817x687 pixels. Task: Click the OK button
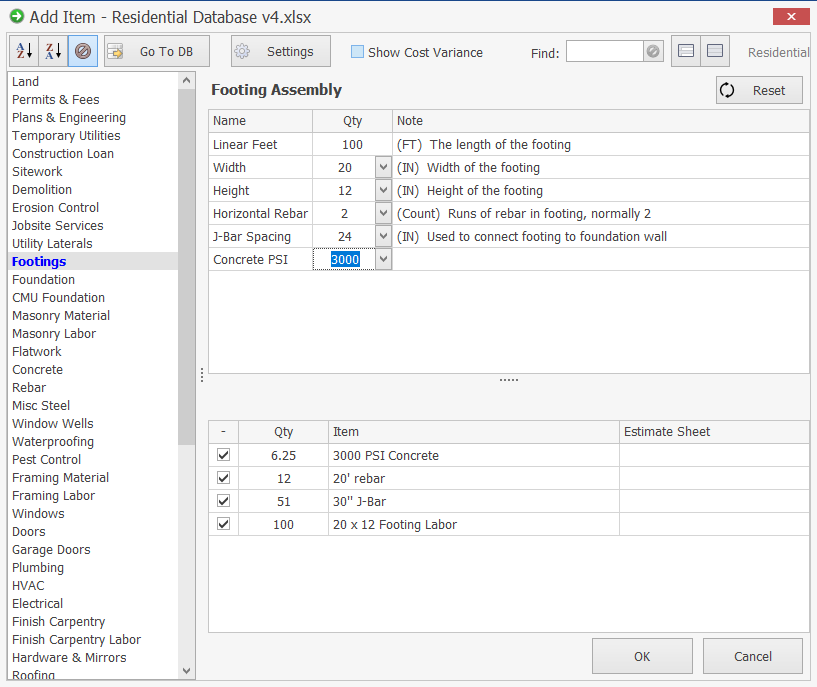click(642, 656)
